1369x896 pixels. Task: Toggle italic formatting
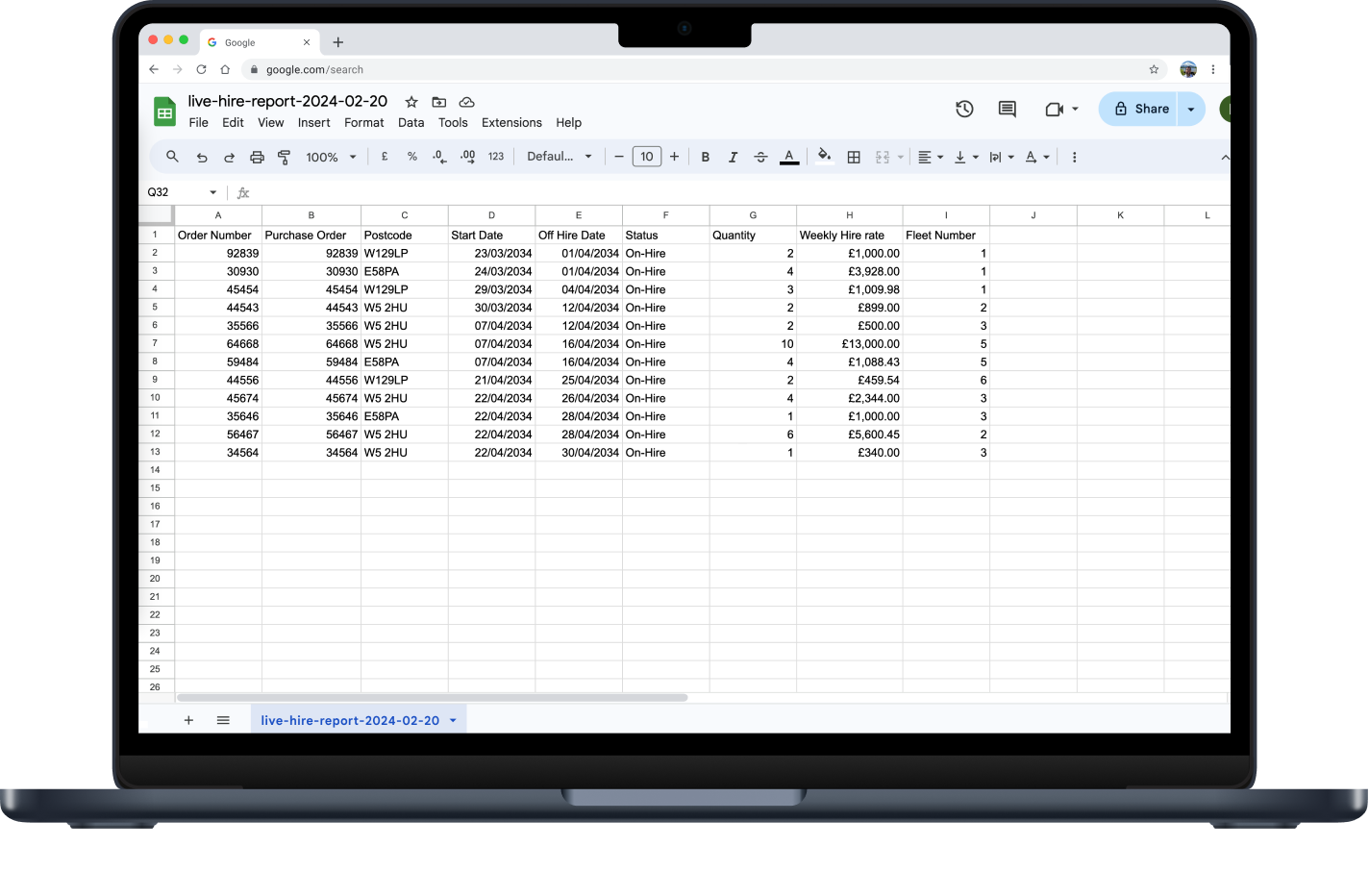pos(733,157)
